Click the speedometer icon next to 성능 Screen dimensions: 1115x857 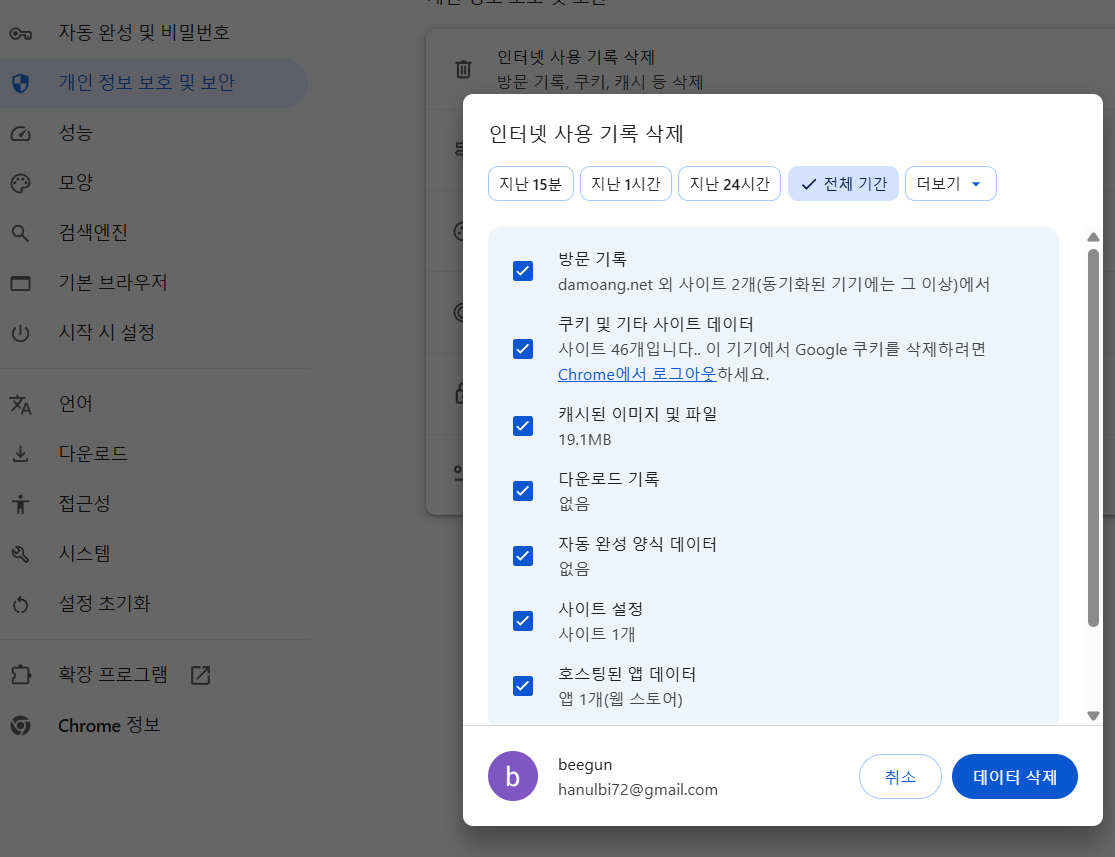[x=21, y=133]
